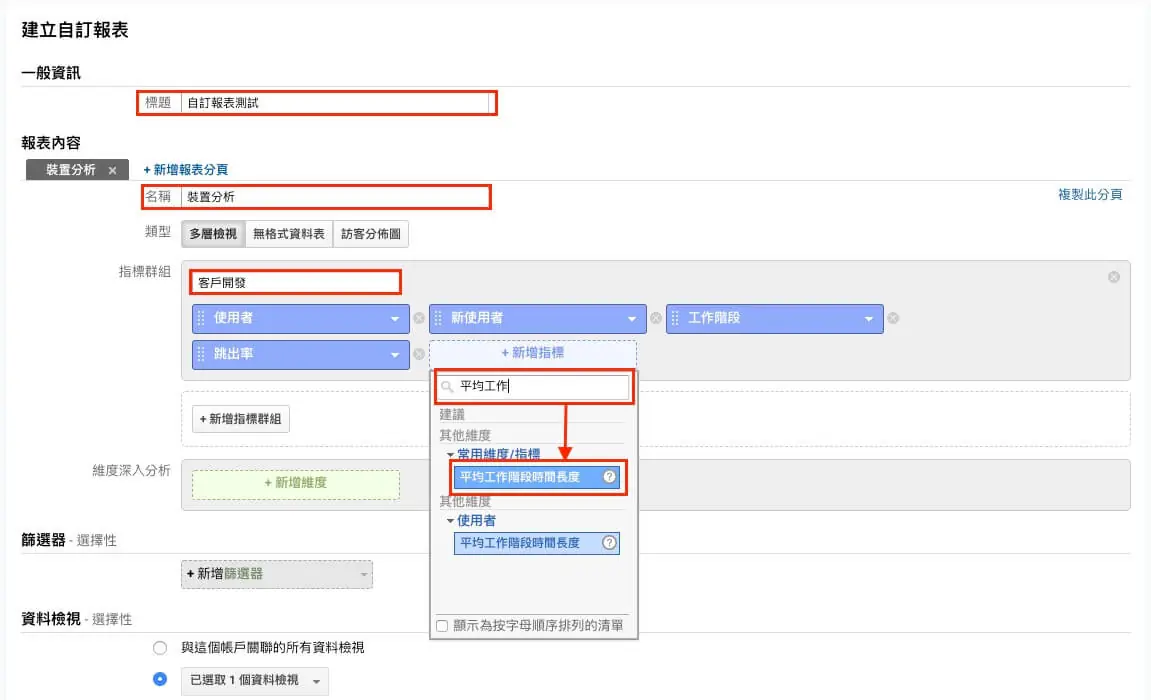
Task: Grab the drag handle of 跳出率 metric
Action: 201,354
